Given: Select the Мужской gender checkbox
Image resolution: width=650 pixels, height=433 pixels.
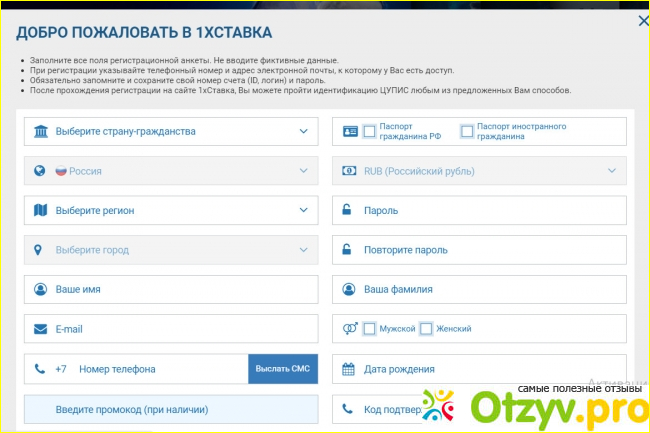Looking at the screenshot, I should coord(370,329).
